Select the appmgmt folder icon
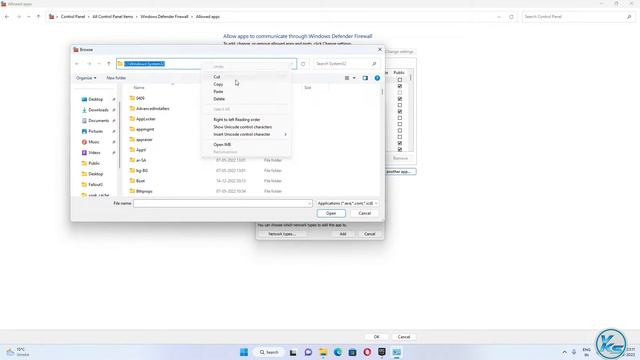Viewport: 640px width, 360px height. click(x=132, y=129)
